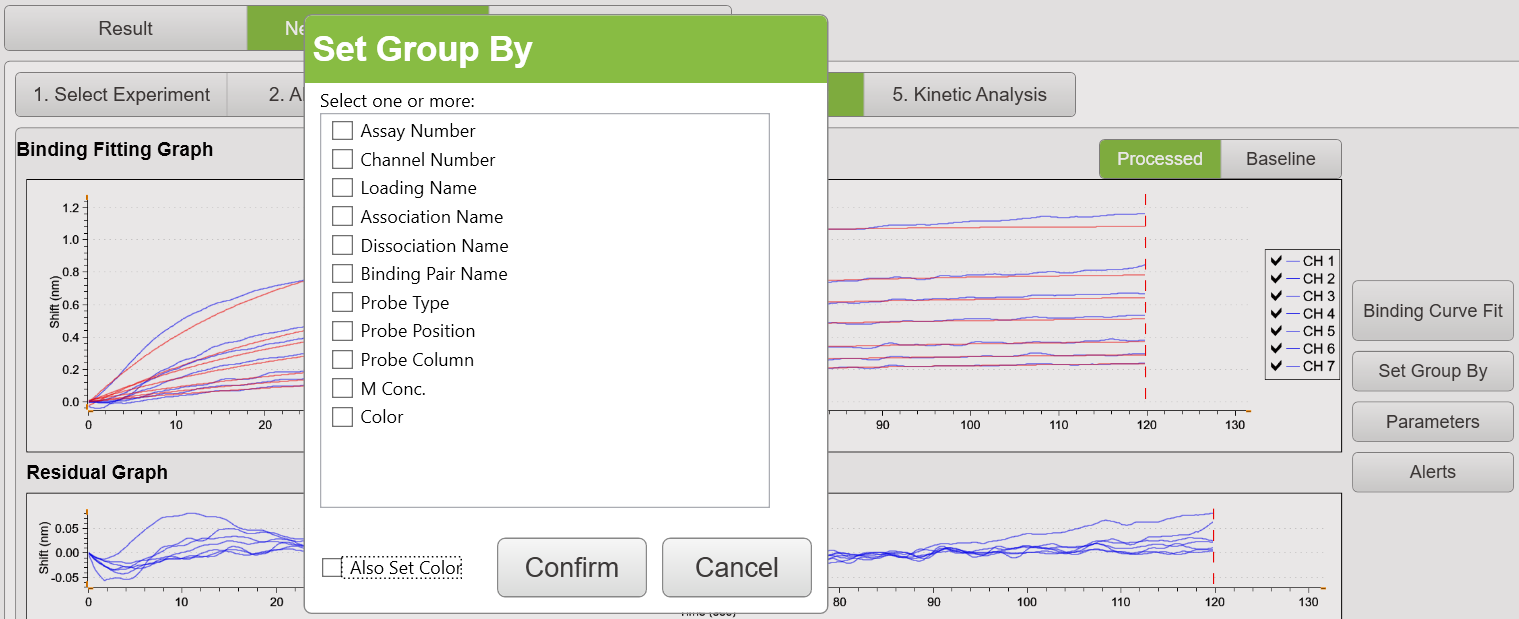Check the Channel Number option
The image size is (1519, 619).
342,159
